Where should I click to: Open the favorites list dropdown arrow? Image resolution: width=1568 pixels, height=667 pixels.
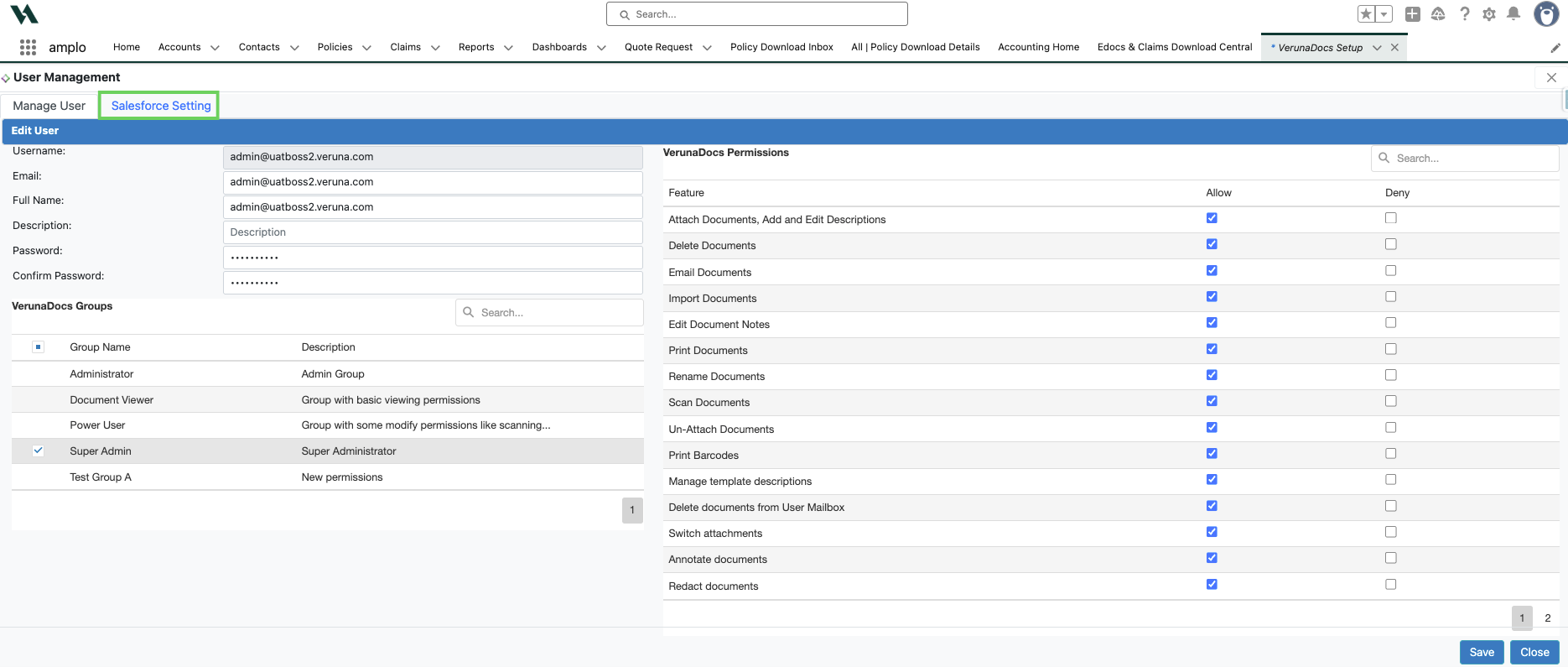coord(1384,14)
